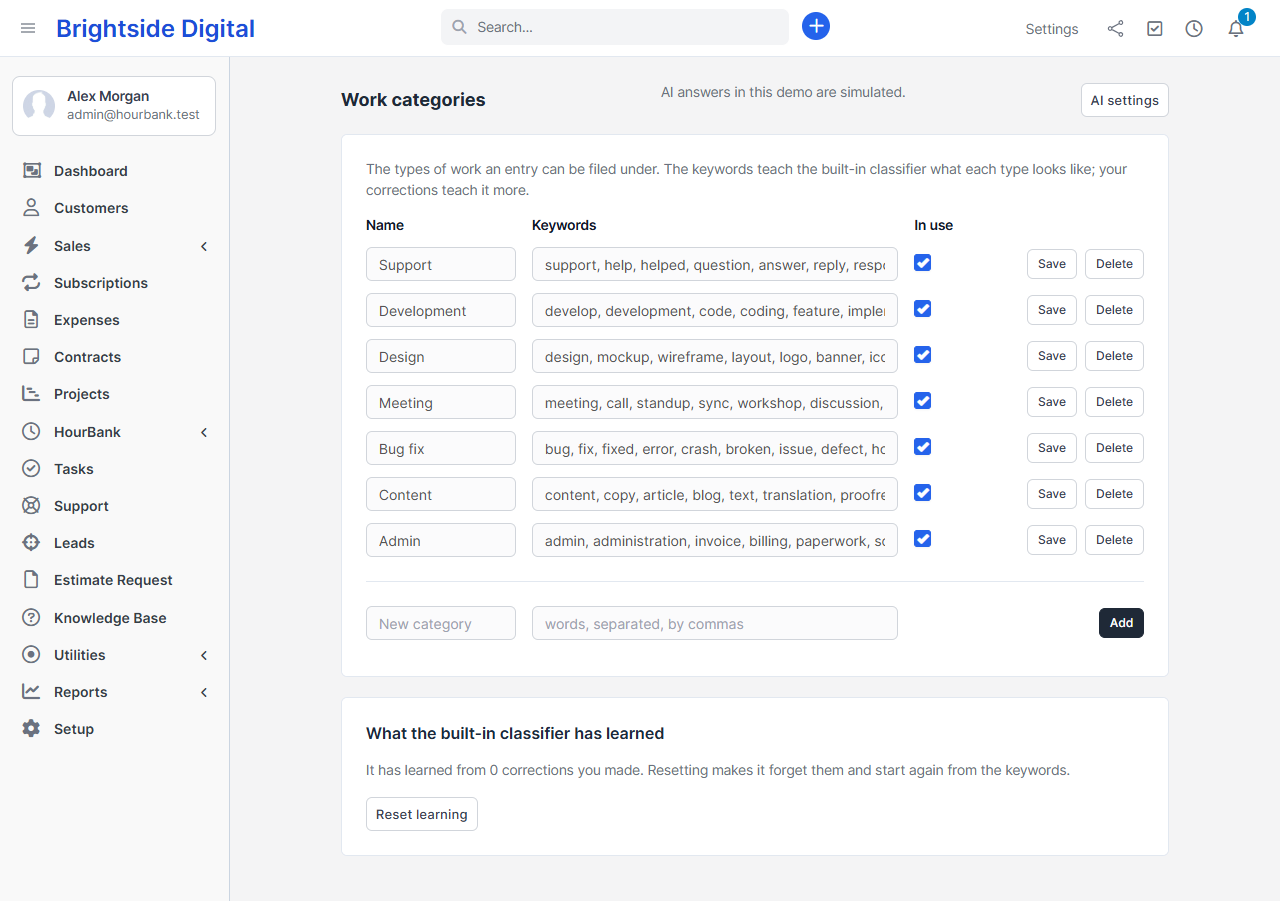Click the Design keywords field
The image size is (1280, 901).
pyautogui.click(x=715, y=356)
